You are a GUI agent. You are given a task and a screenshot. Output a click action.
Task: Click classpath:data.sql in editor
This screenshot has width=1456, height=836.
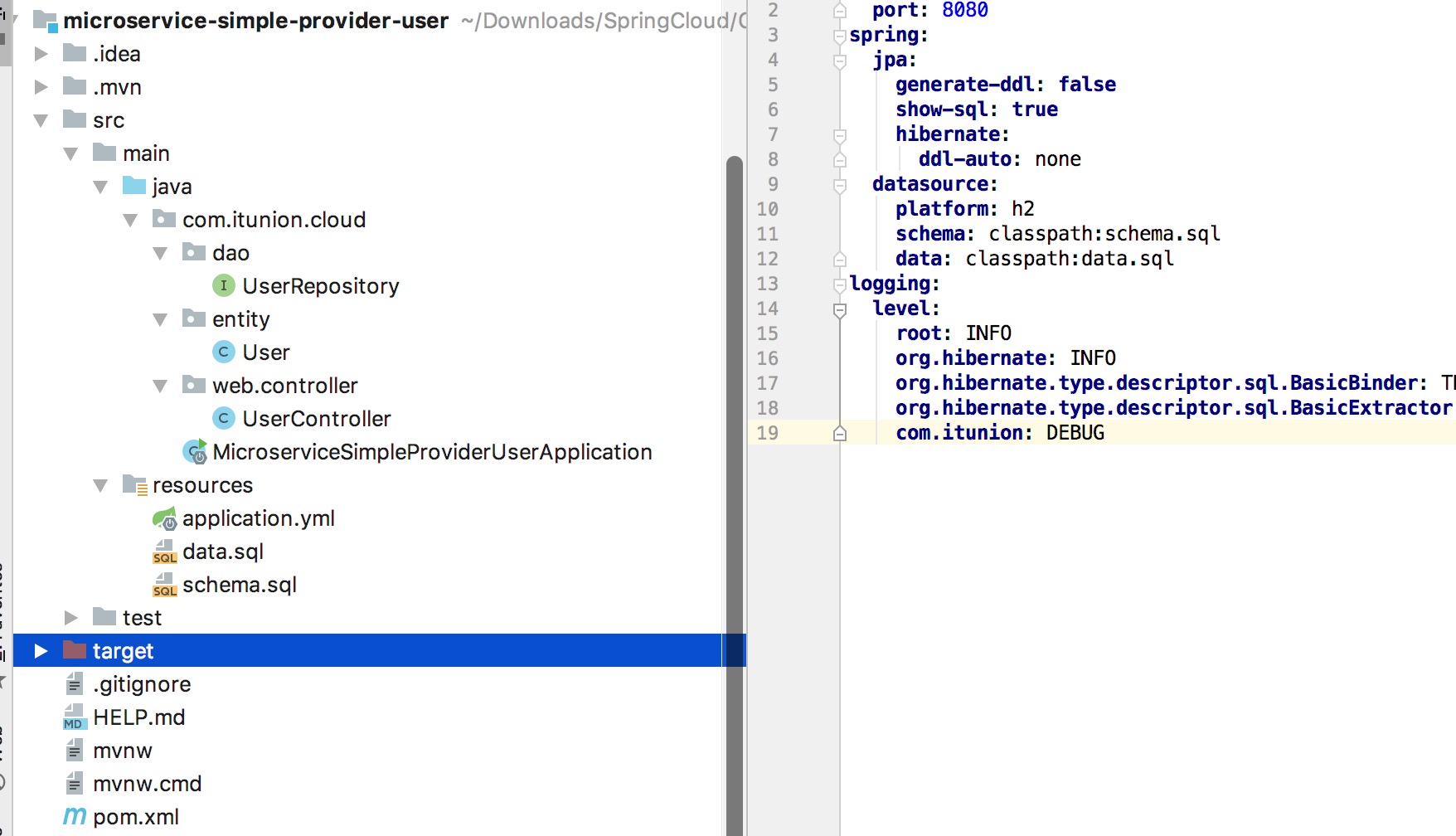point(1070,259)
